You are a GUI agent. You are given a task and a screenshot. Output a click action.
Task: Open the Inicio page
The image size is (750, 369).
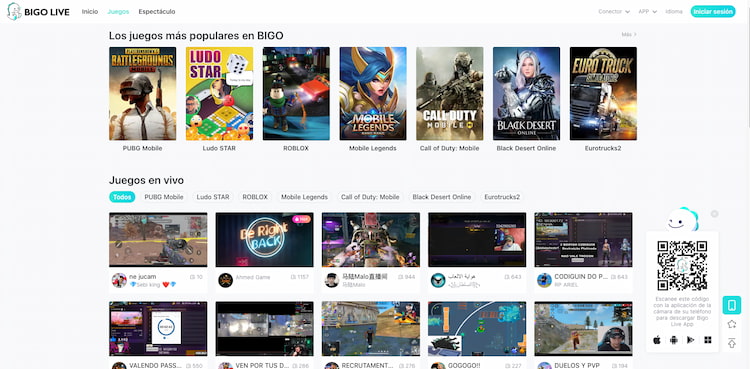[89, 11]
